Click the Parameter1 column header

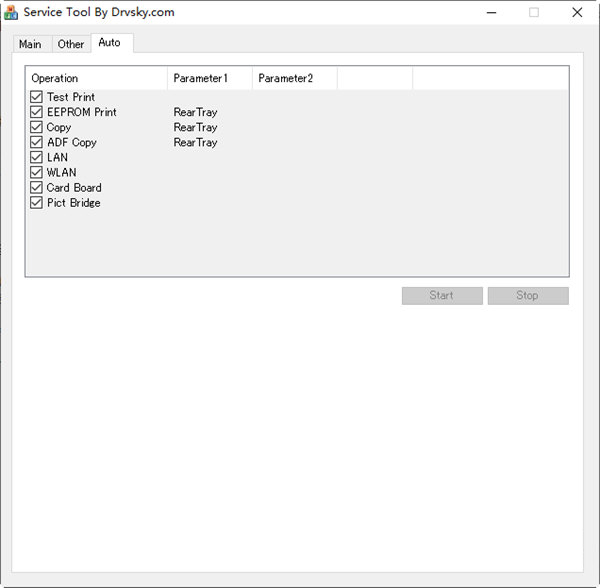(210, 78)
